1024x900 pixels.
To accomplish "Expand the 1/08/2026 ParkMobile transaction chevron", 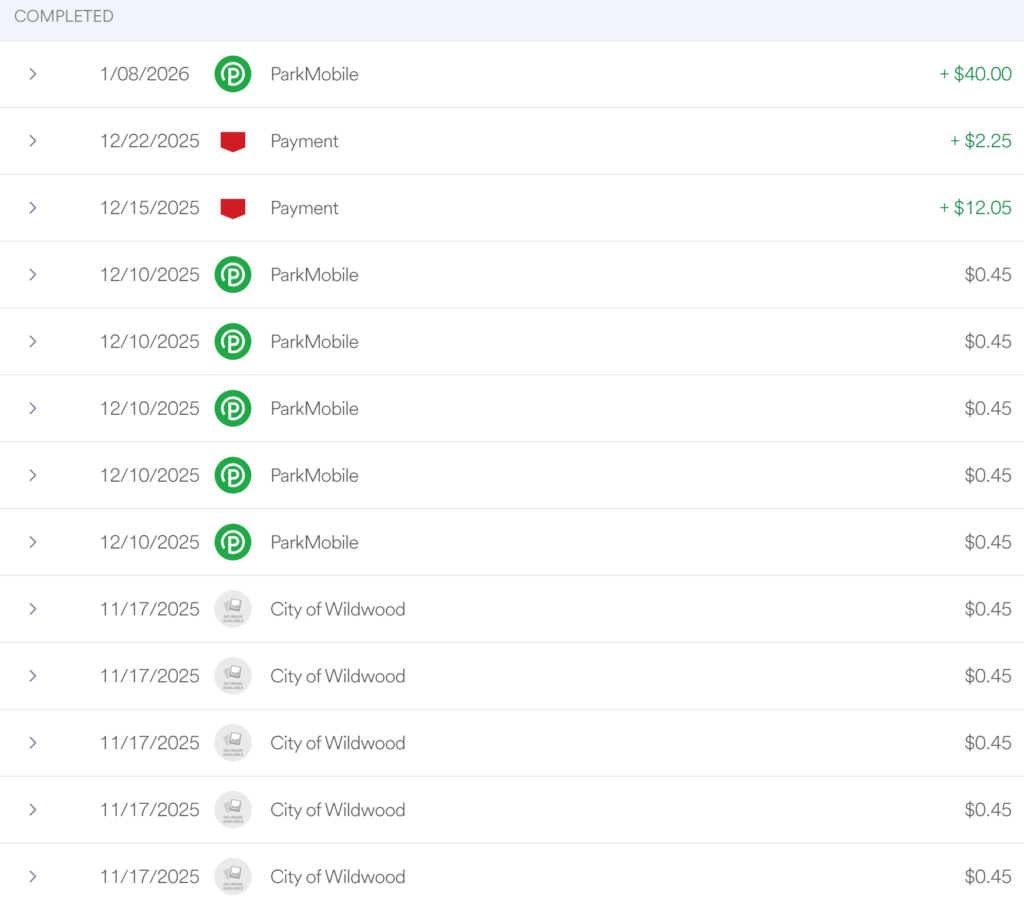I will [x=33, y=74].
